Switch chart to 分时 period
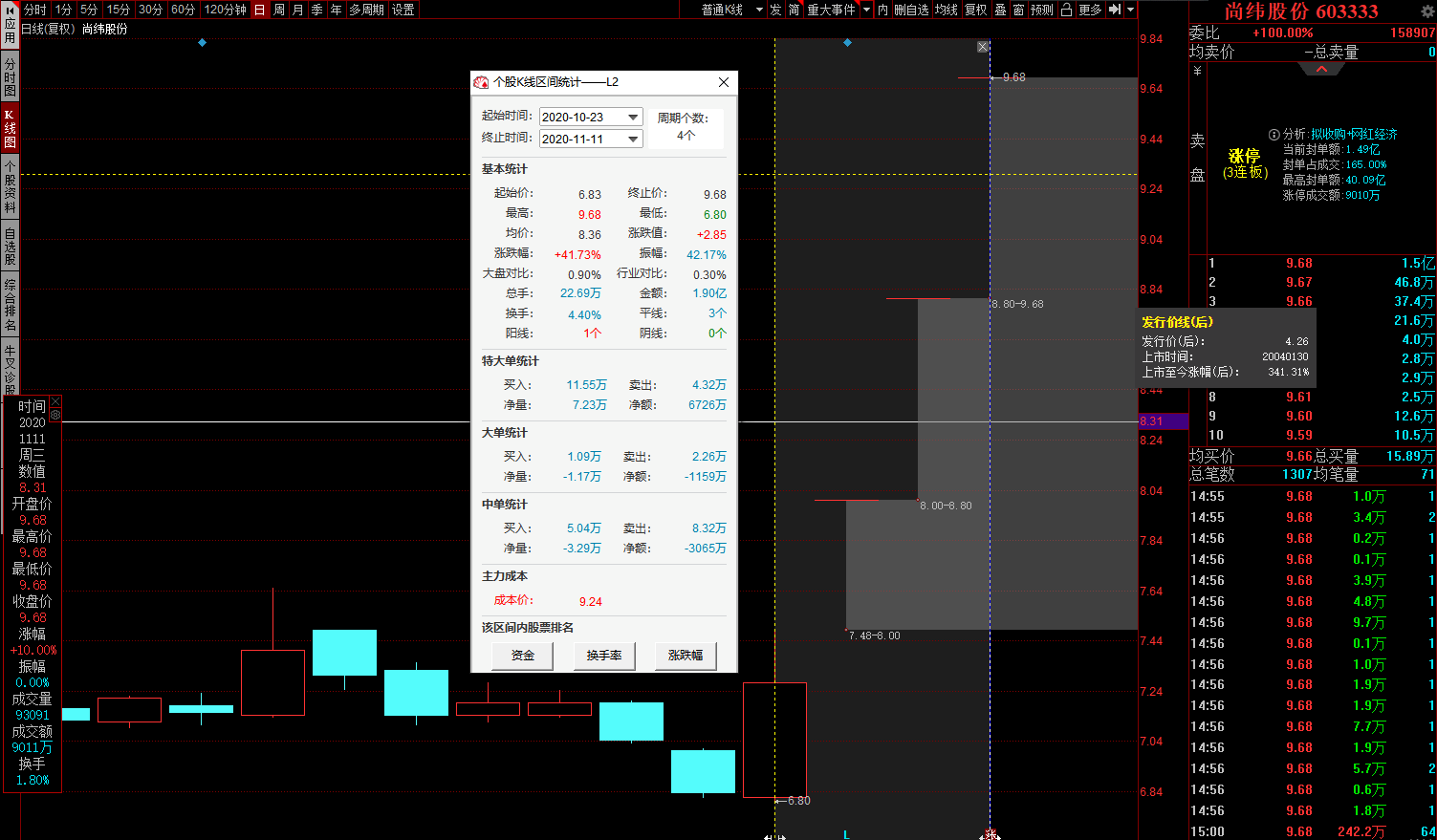The height and width of the screenshot is (840, 1437). 34,10
